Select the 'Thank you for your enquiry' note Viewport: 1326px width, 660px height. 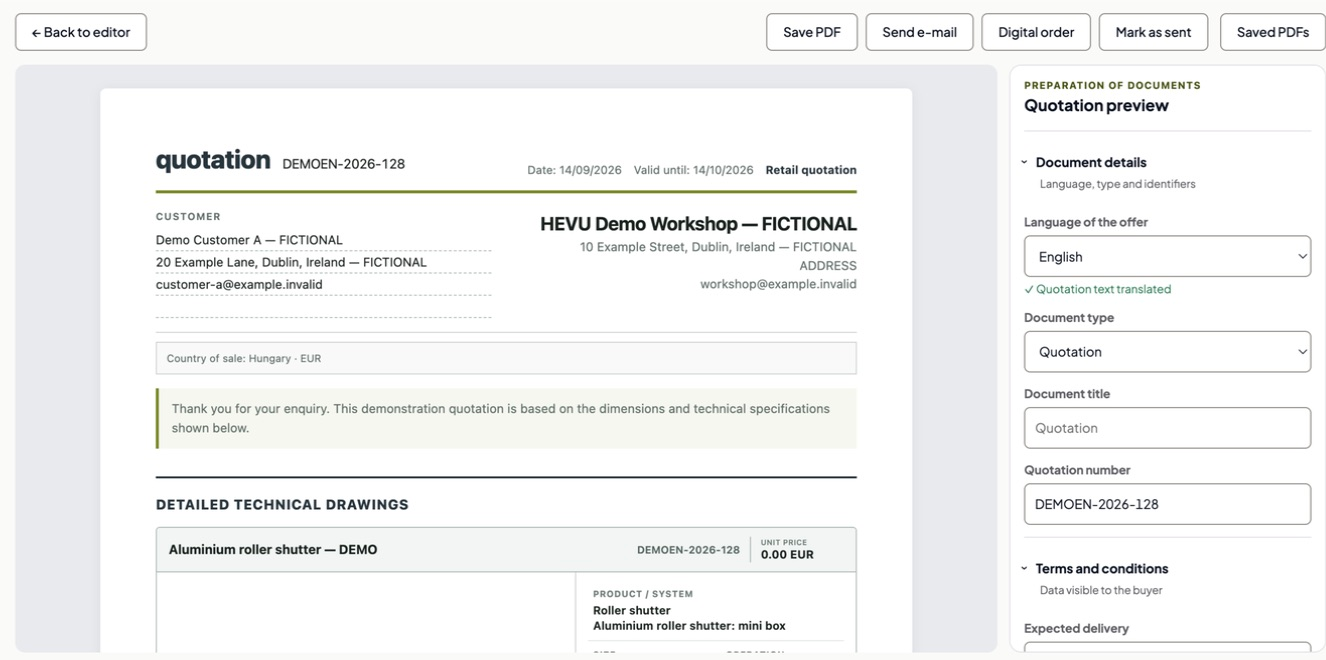pos(506,418)
